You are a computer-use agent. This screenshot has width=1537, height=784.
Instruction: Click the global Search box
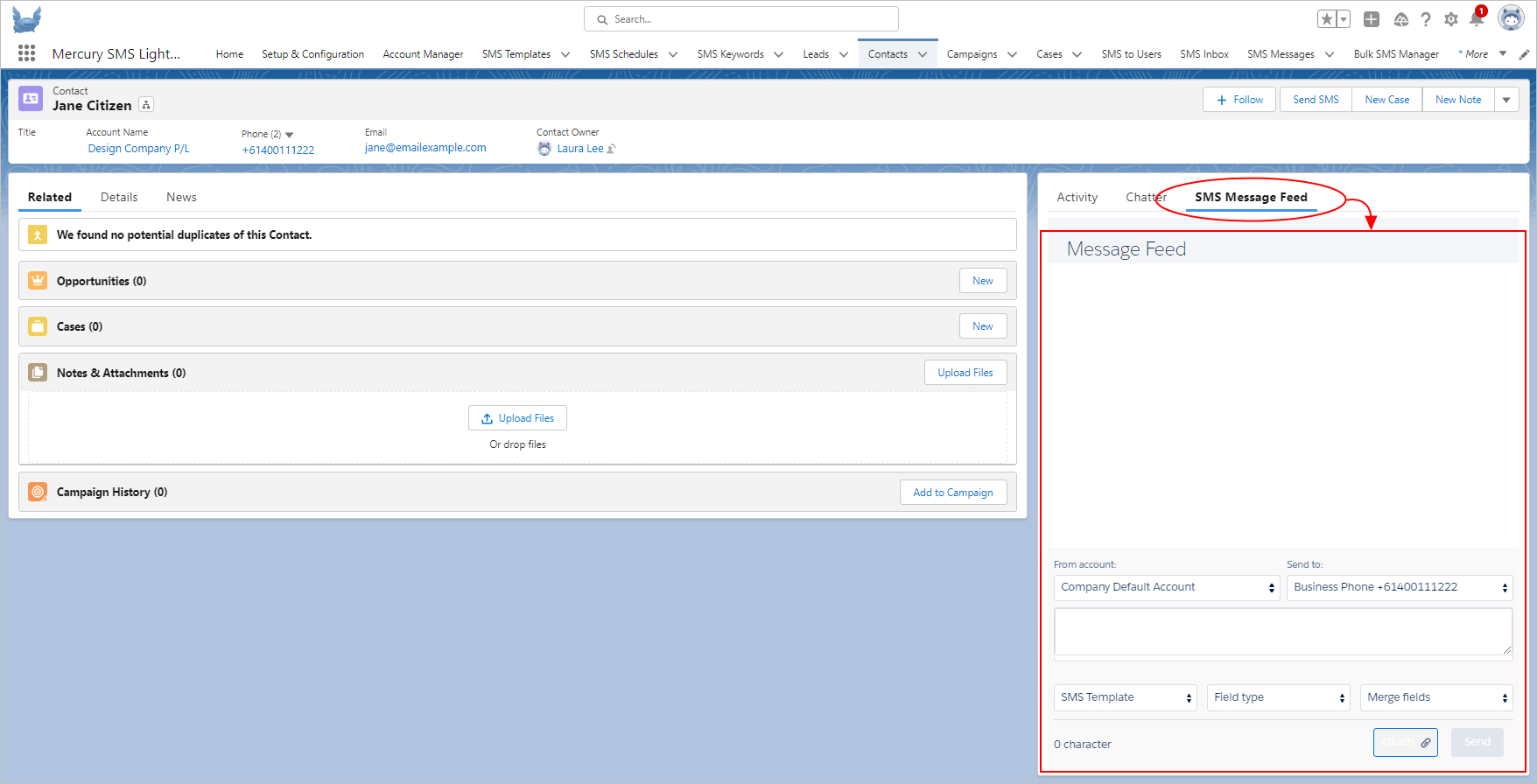coord(741,19)
